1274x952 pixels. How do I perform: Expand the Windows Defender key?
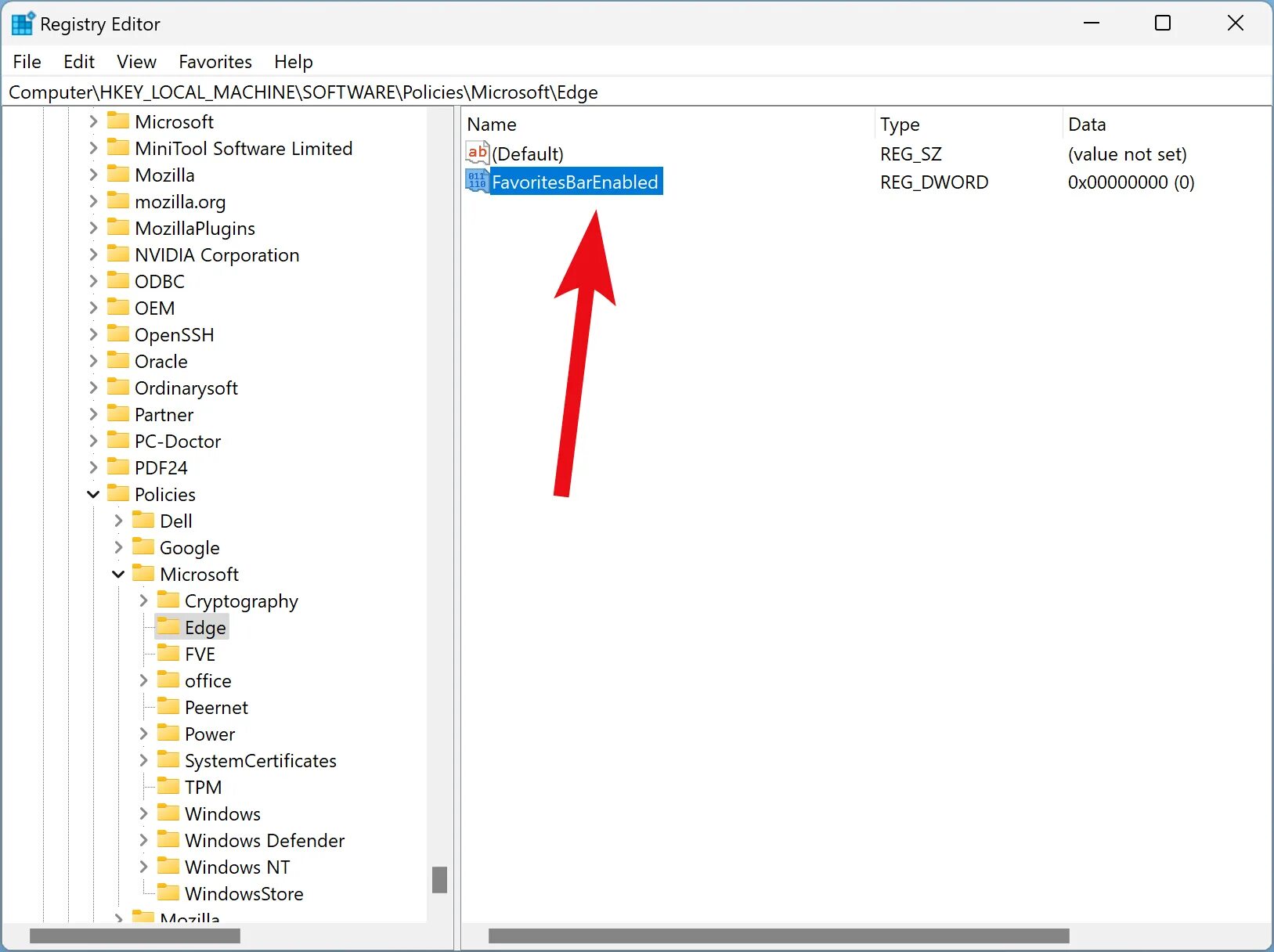click(x=143, y=840)
